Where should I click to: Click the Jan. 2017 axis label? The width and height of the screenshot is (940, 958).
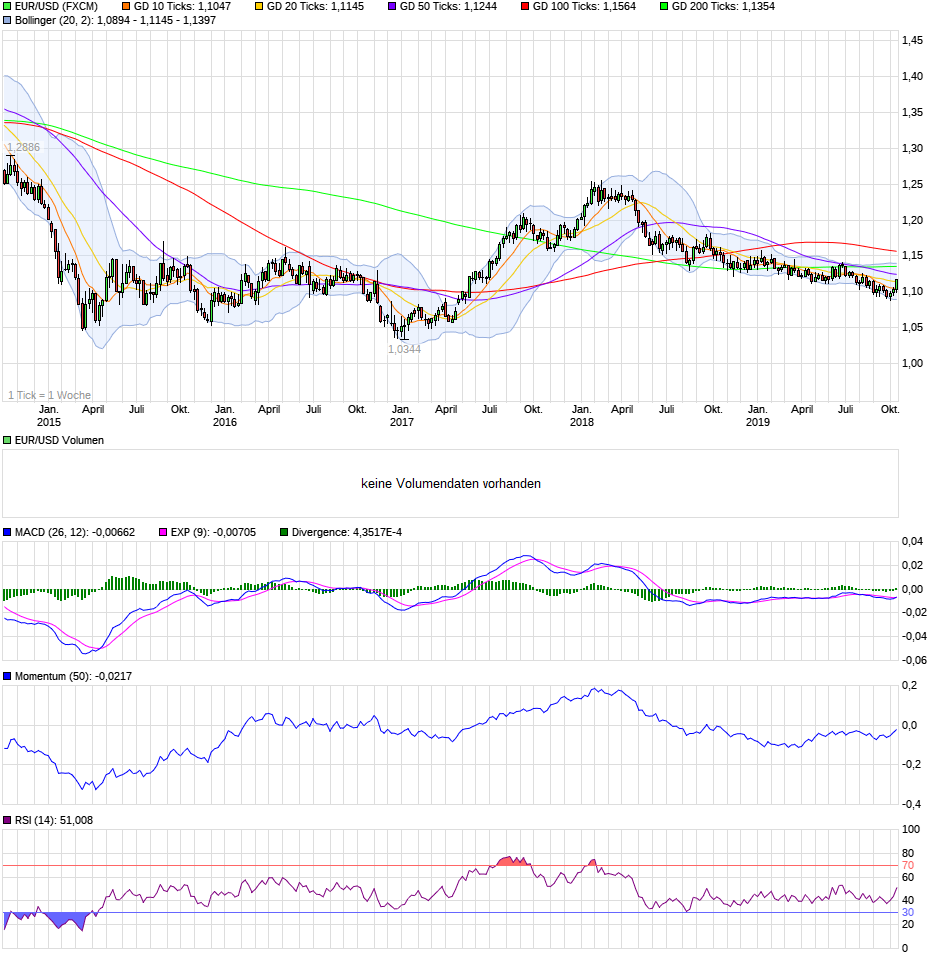(x=402, y=415)
